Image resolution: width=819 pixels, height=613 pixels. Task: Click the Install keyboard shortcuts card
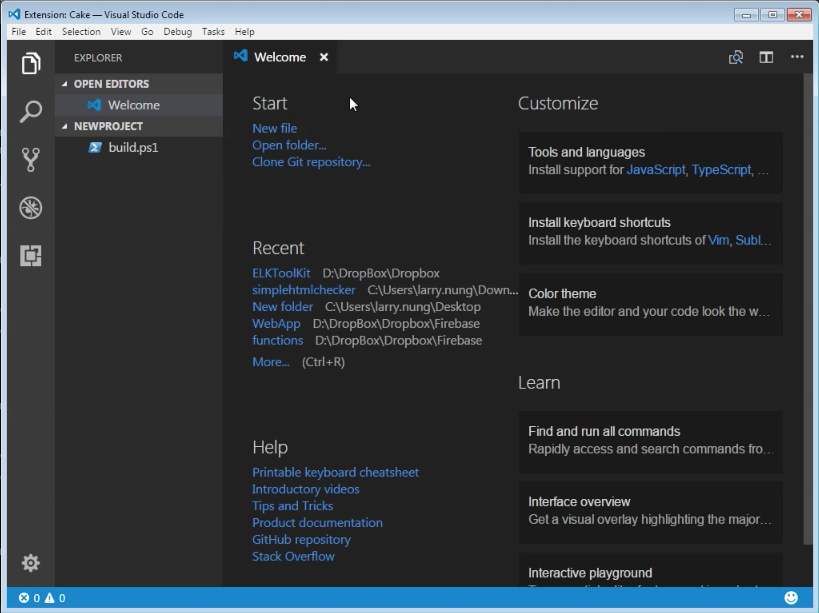click(x=650, y=233)
